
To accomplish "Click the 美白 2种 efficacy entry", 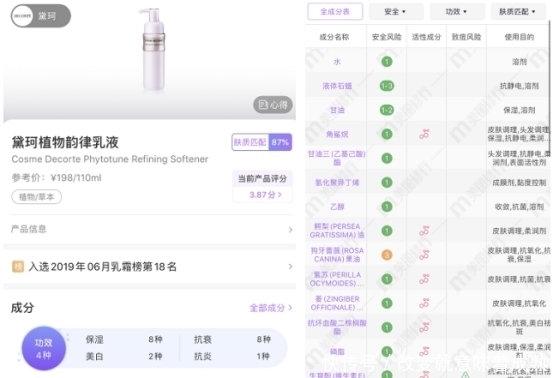I will pyautogui.click(x=124, y=356).
